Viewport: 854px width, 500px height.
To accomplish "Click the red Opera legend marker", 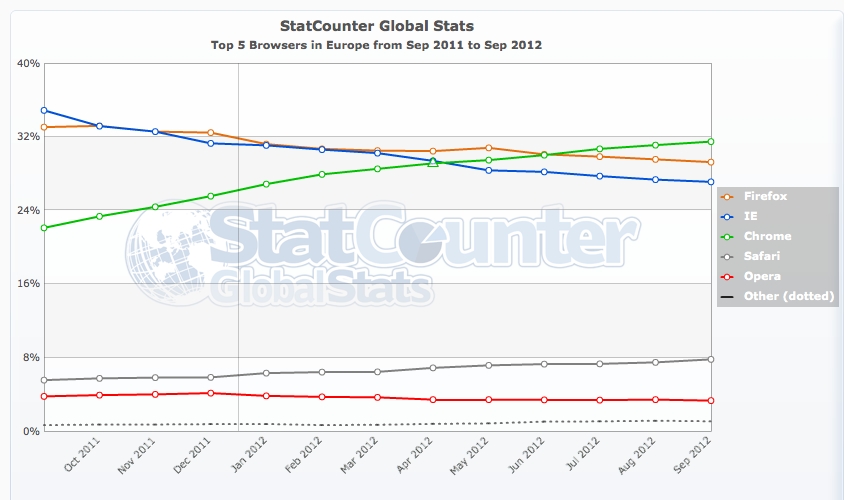I will [727, 276].
